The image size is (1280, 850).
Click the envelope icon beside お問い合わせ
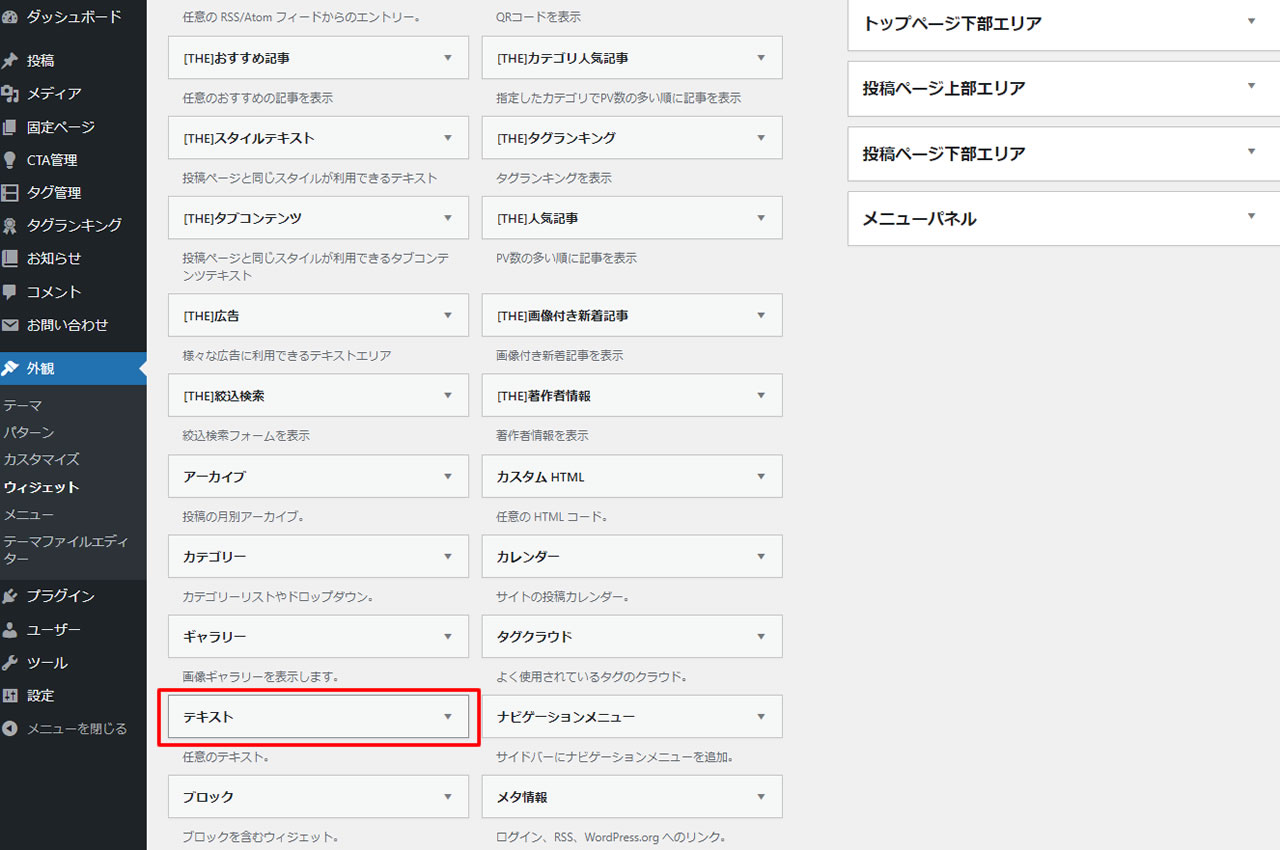tap(10, 325)
